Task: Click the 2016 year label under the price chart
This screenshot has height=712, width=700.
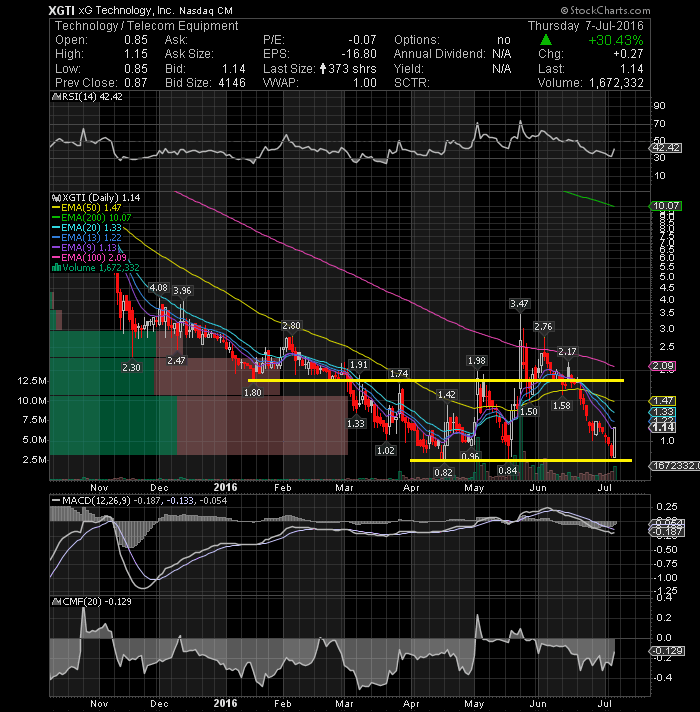Action: pos(225,487)
